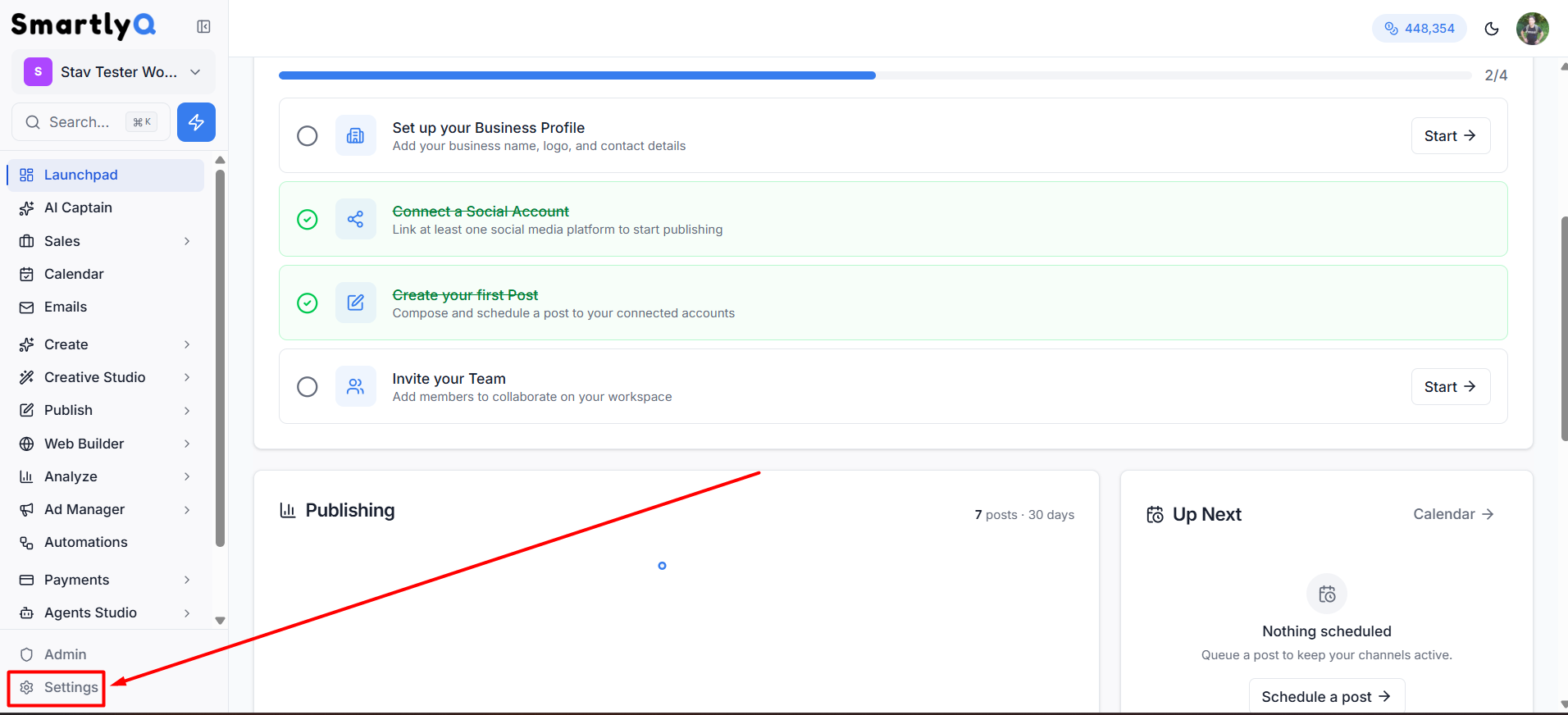Viewport: 1568px width, 715px height.
Task: Click the Calendar sidebar icon
Action: [x=27, y=274]
